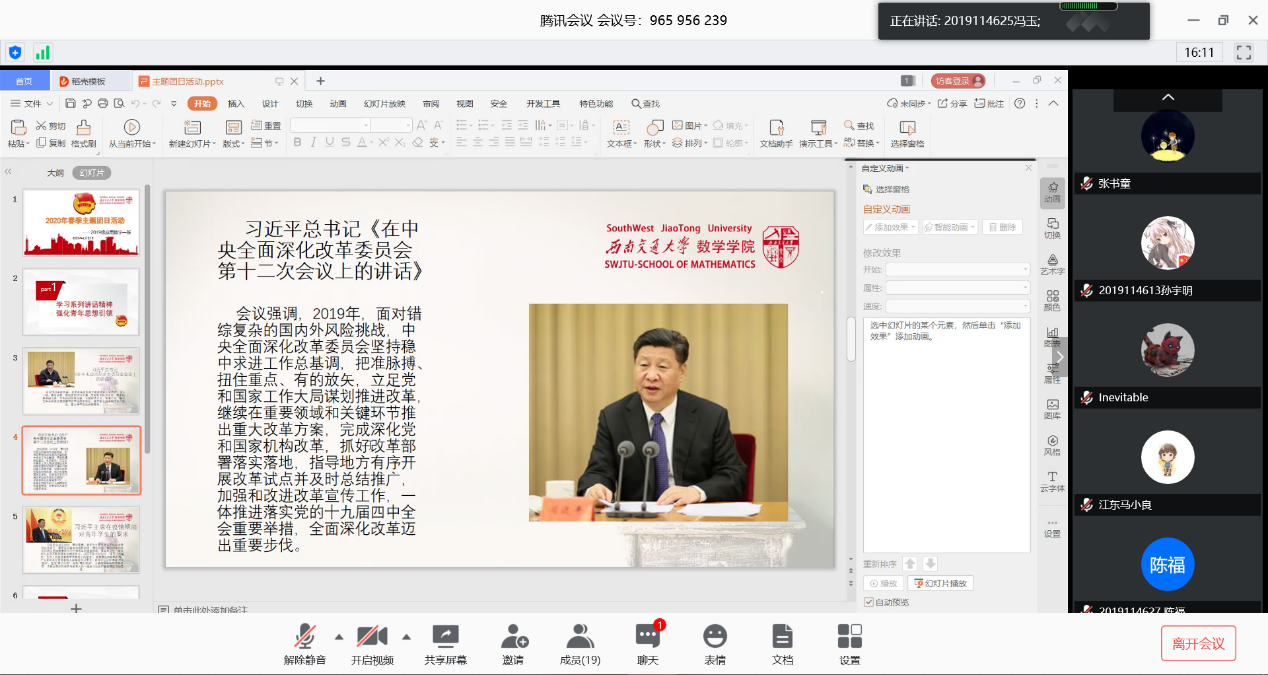Image resolution: width=1268 pixels, height=675 pixels.
Task: Click the Share Screen icon (共享屏幕)
Action: (x=445, y=637)
